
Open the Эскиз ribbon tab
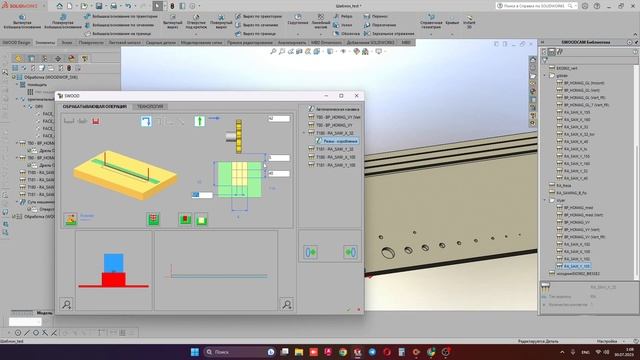67,42
